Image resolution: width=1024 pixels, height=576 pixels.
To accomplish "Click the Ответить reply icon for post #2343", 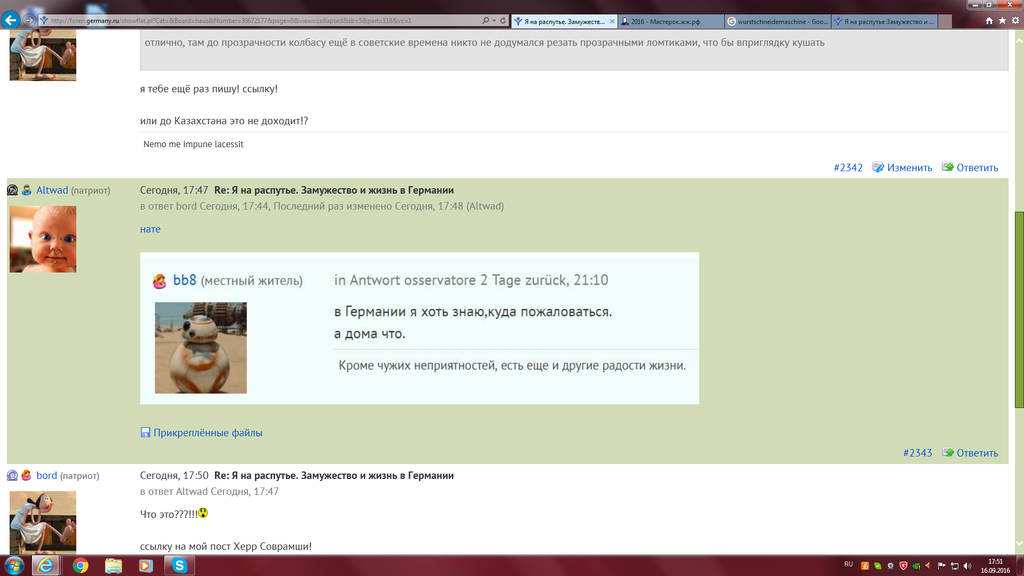I will point(947,453).
